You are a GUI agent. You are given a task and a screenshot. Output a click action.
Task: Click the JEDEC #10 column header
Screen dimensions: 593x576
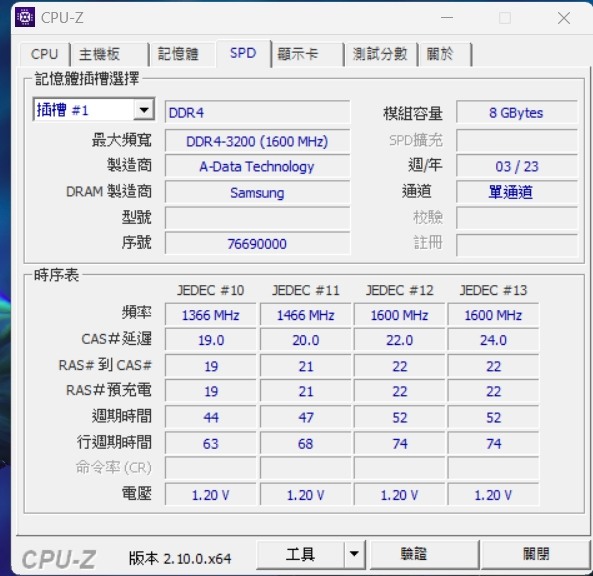[211, 290]
